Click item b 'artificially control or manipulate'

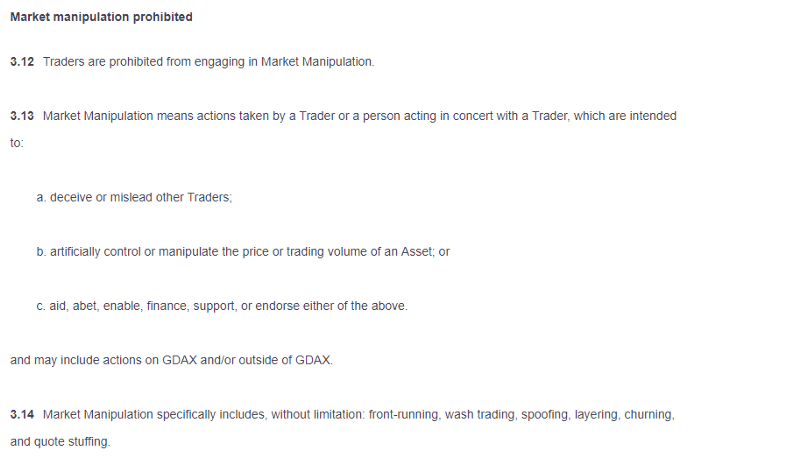pos(134,252)
